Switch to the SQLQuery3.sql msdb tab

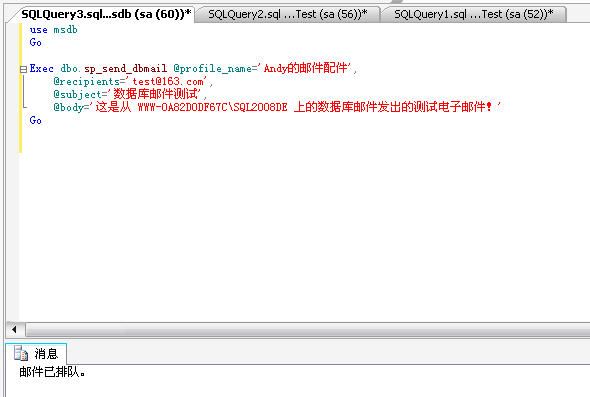pyautogui.click(x=106, y=14)
